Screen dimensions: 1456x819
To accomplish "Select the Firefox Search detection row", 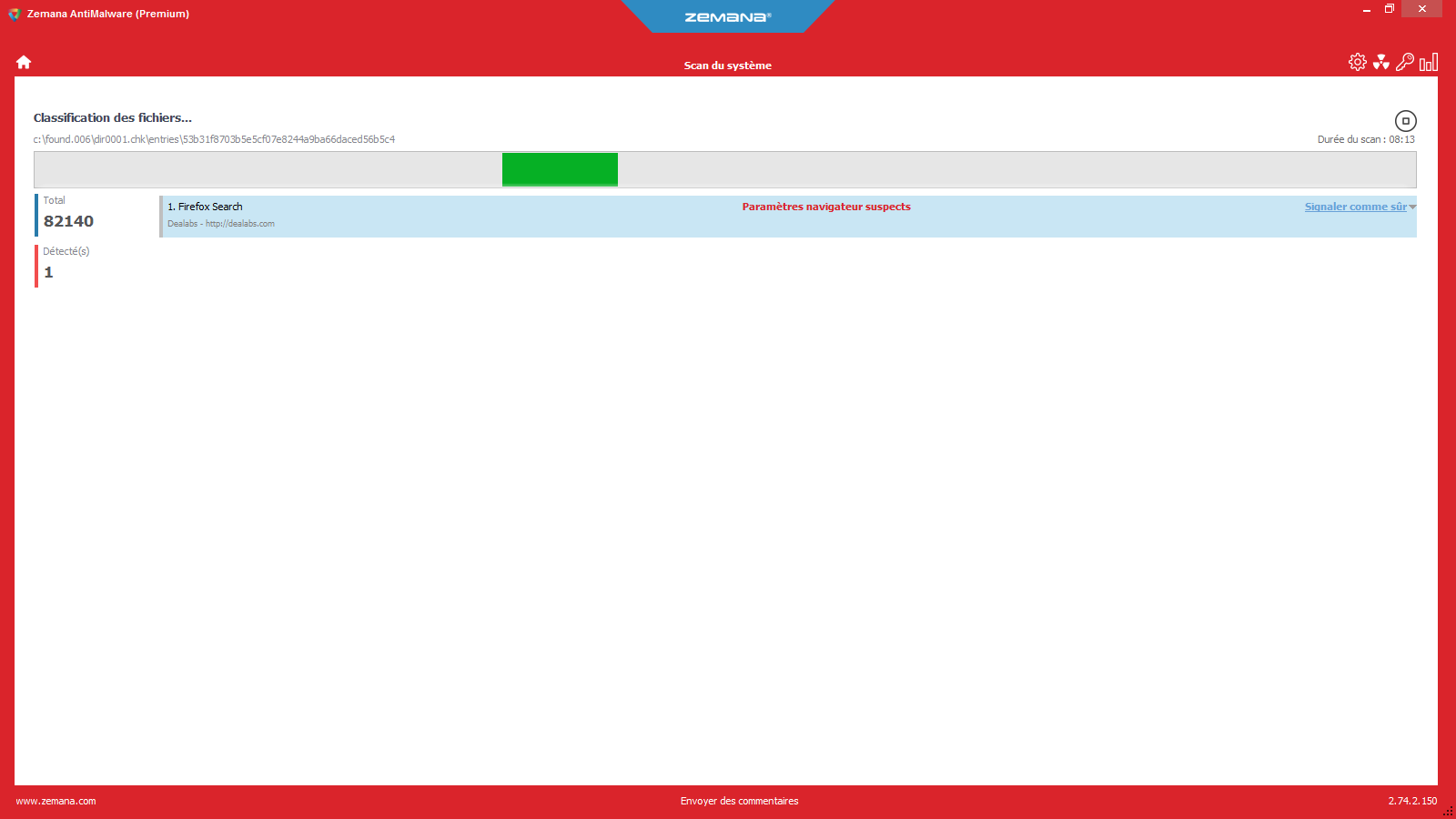I will click(788, 217).
